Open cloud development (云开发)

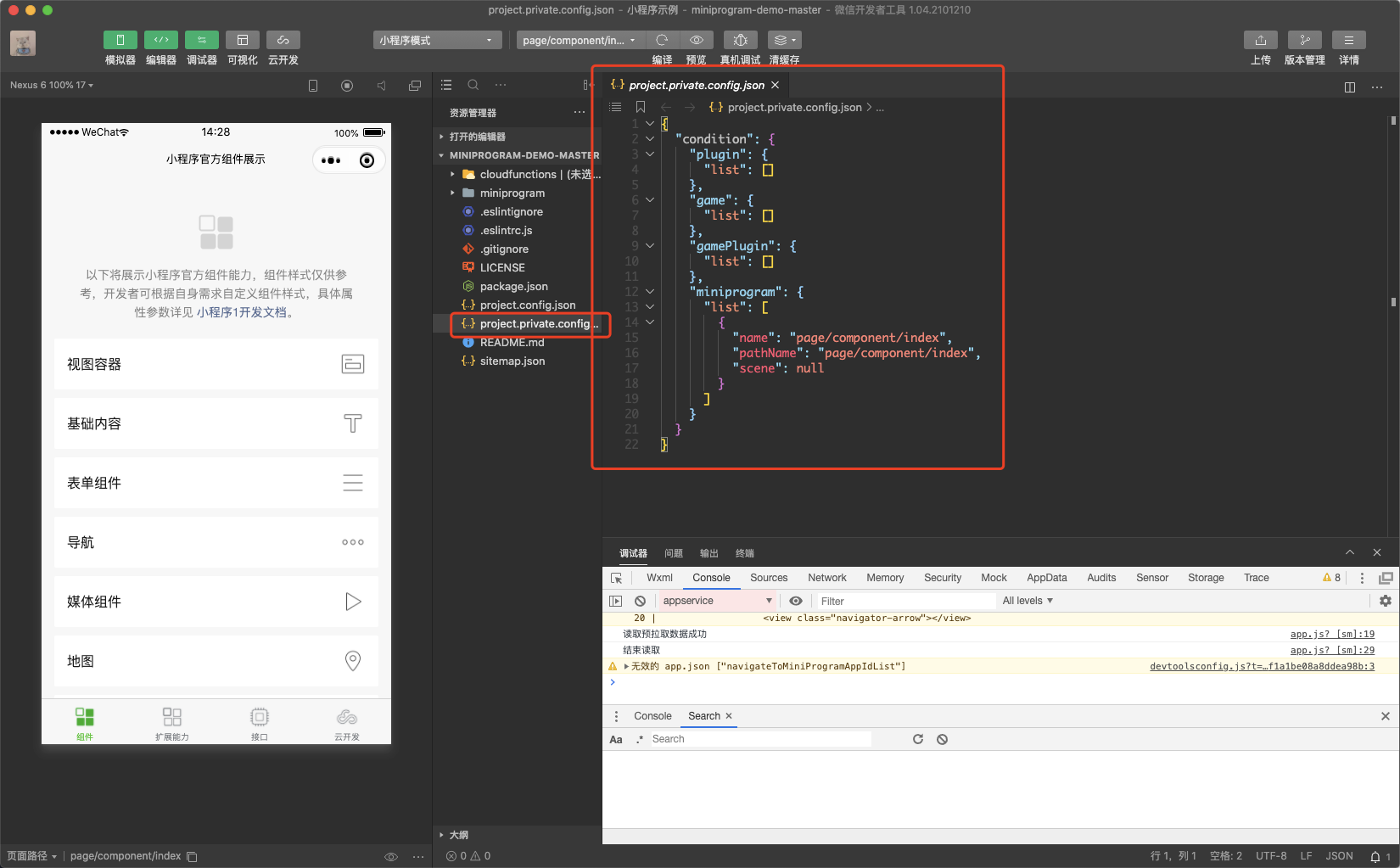click(283, 40)
